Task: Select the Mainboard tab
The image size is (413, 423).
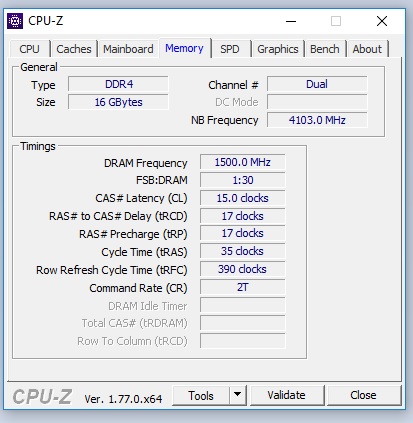Action: [x=128, y=49]
